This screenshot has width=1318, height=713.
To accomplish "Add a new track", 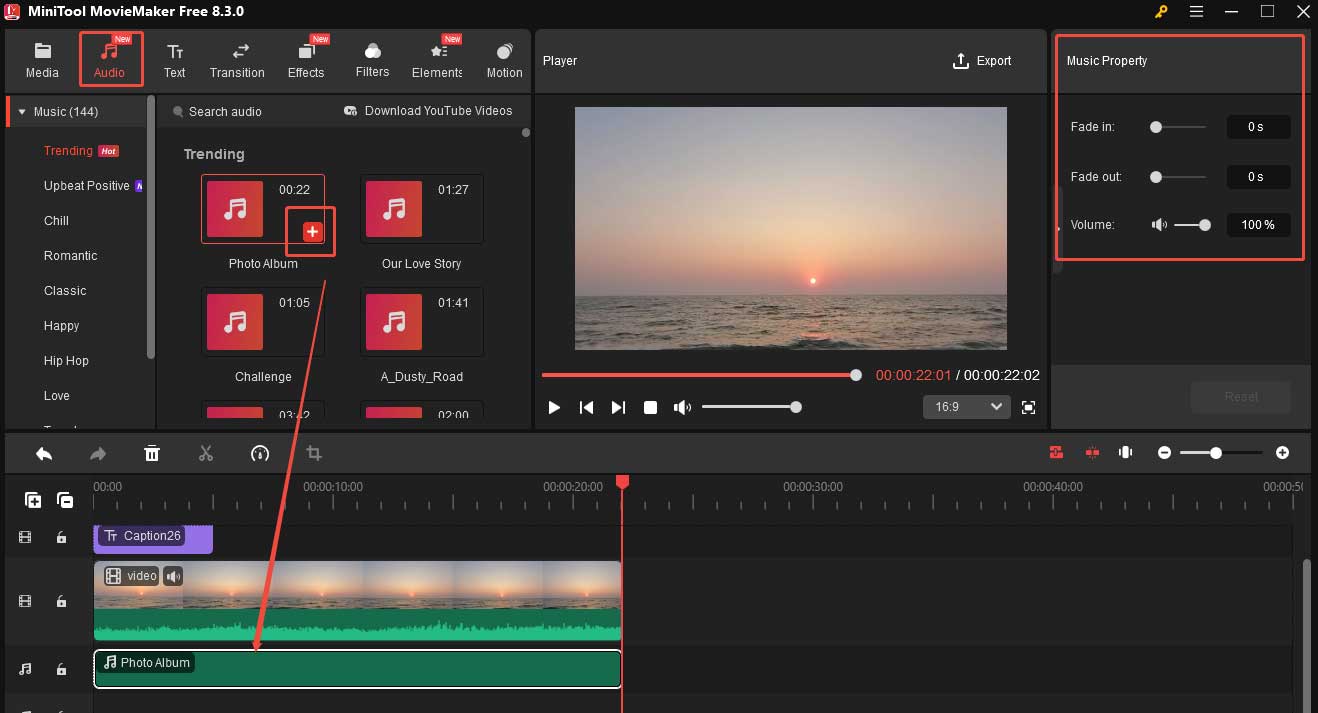I will tap(33, 500).
